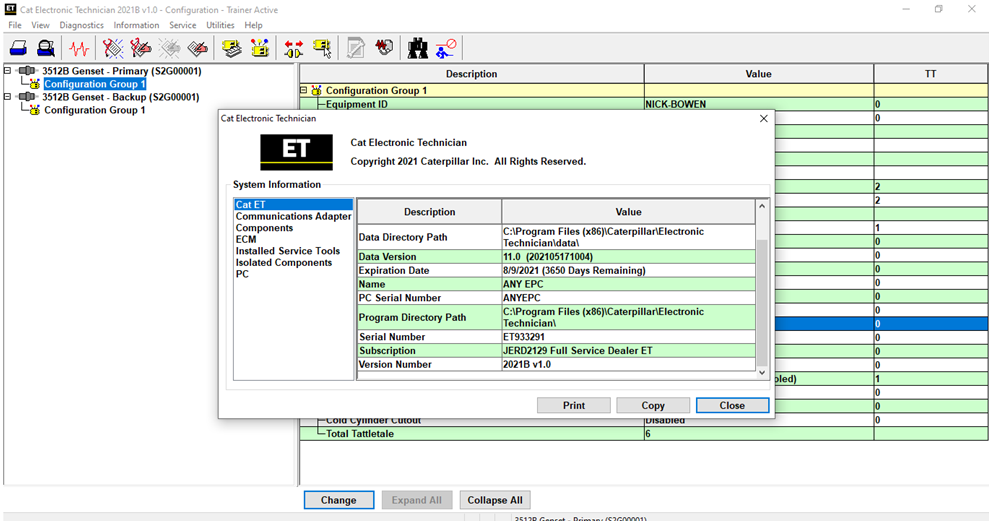The image size is (989, 521).
Task: Click the Collapse All button
Action: (495, 500)
